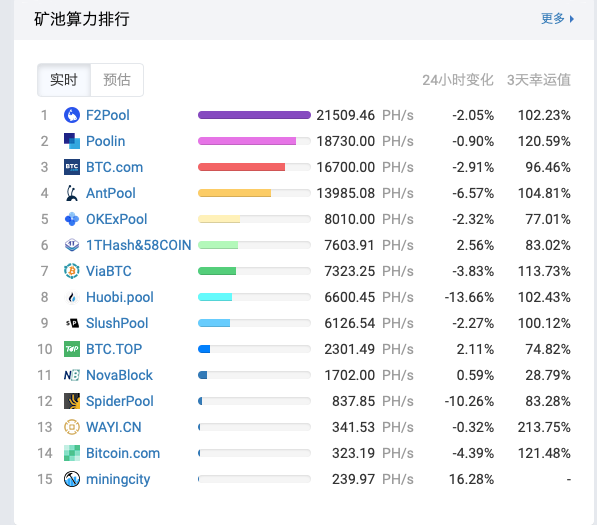Switch to the 实时 tab
The image size is (597, 525).
click(x=64, y=80)
